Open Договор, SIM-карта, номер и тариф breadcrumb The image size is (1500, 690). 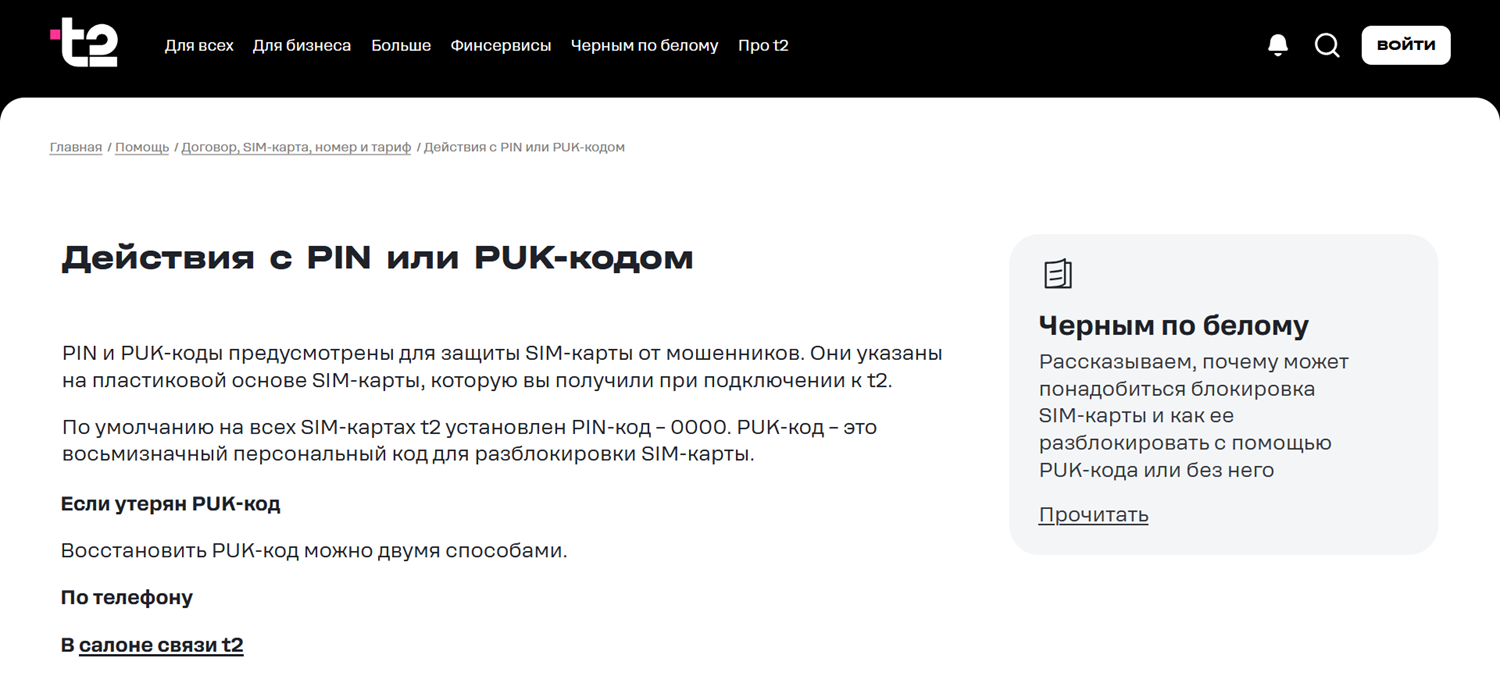(296, 147)
